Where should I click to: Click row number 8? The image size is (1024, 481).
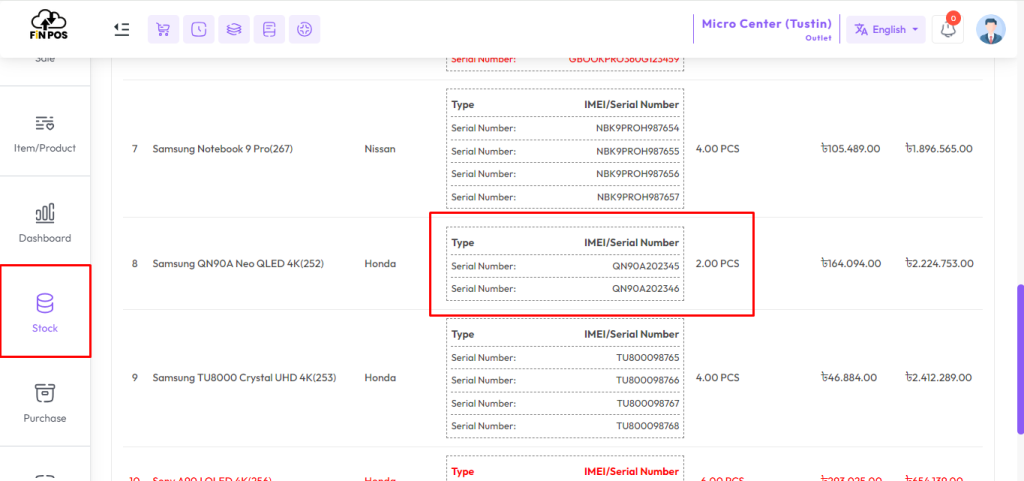(x=135, y=264)
